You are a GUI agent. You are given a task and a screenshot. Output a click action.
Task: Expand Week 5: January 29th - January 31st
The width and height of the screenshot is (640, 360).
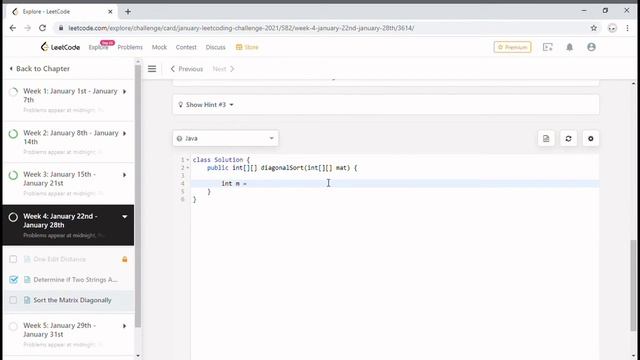[x=124, y=326]
